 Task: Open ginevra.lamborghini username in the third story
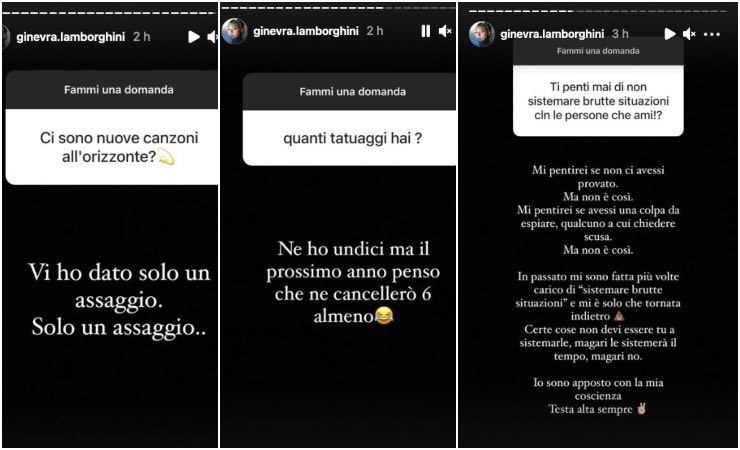coord(552,34)
